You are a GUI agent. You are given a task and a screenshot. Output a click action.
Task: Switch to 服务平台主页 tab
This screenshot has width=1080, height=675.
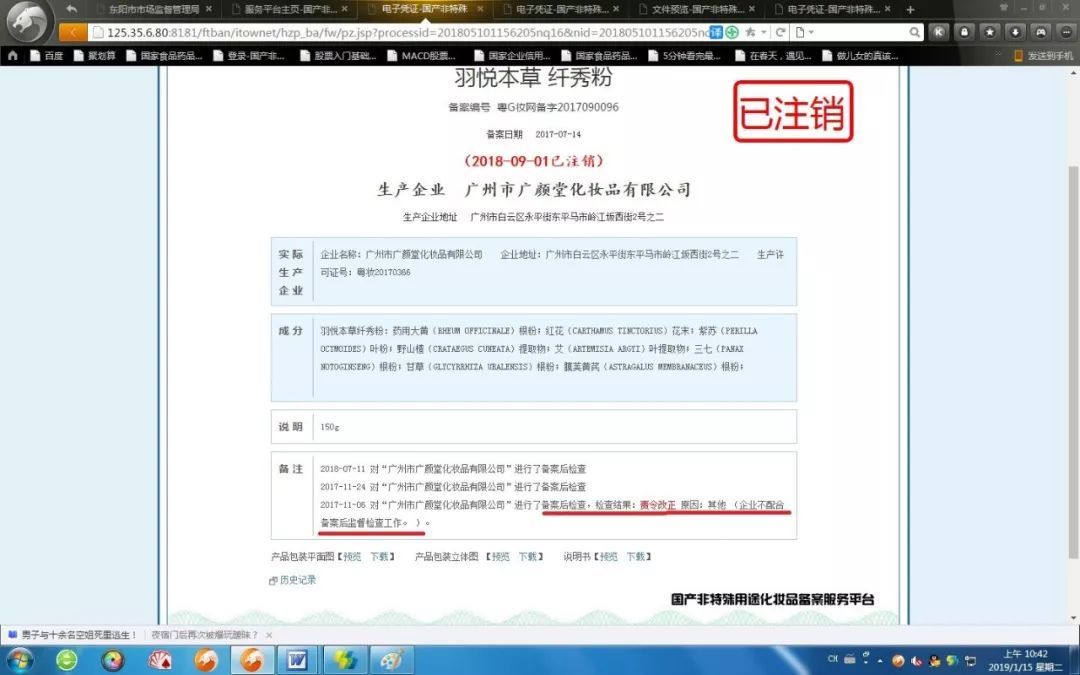click(x=288, y=9)
